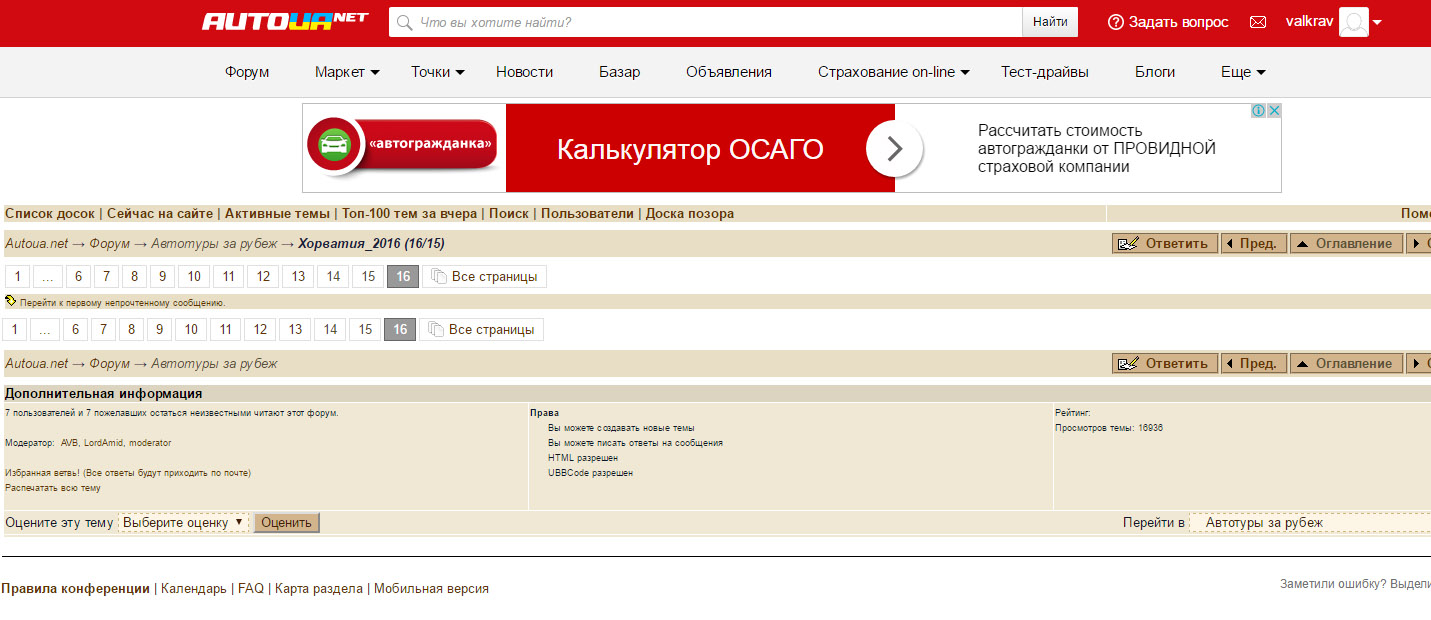Open the Форум menu item
The image size is (1431, 620).
point(247,72)
